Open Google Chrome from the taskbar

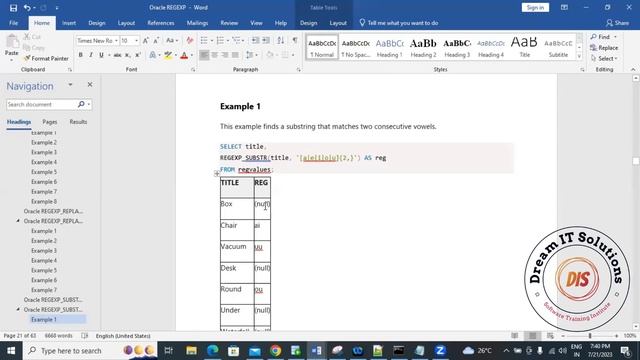[276, 350]
